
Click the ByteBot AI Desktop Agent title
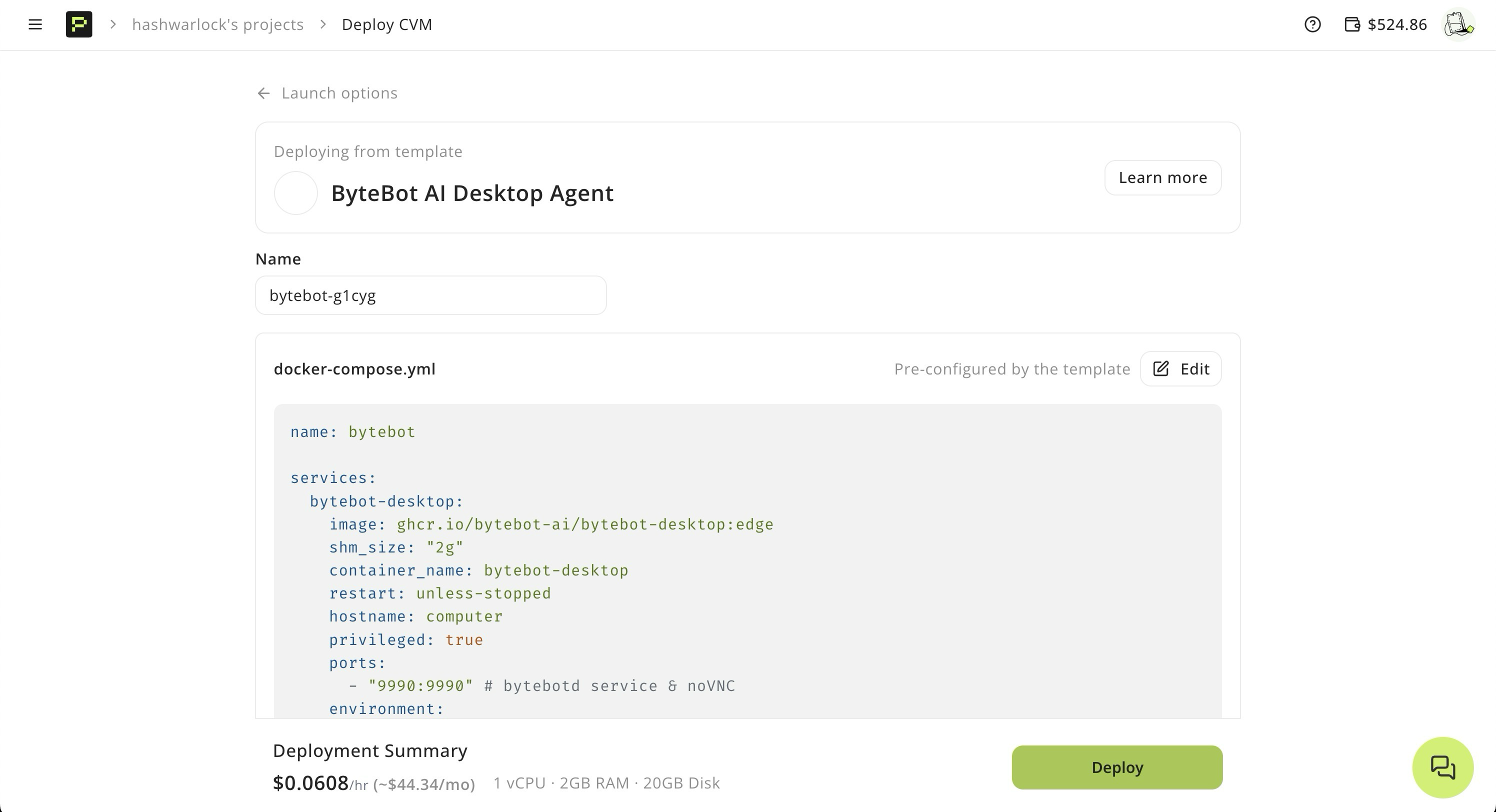coord(472,193)
